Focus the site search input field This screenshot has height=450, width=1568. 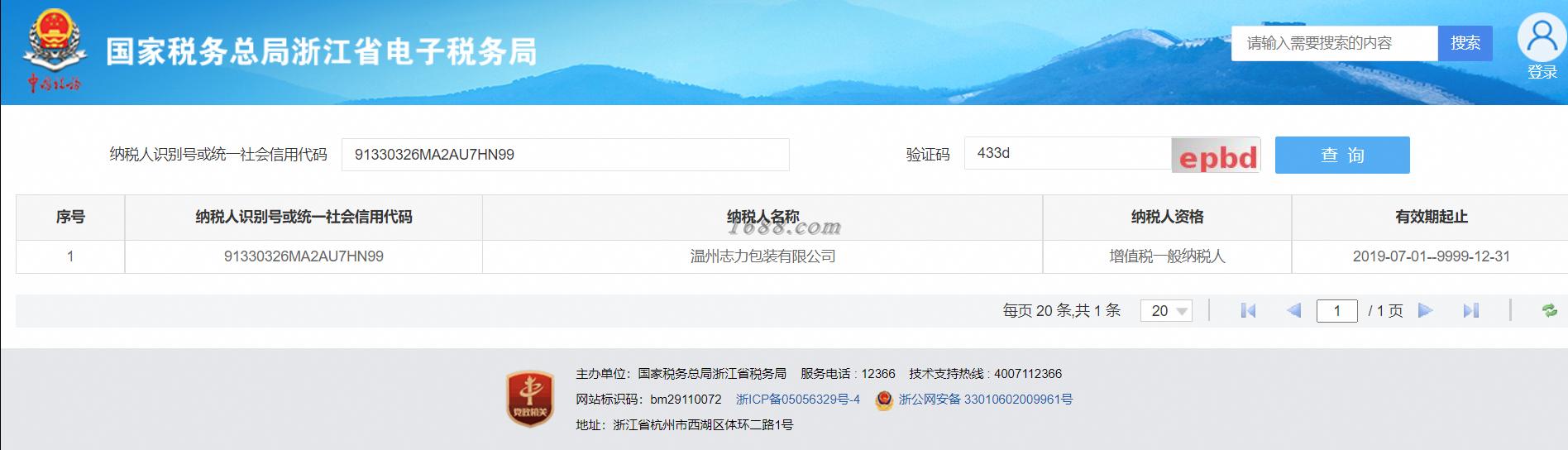(1335, 43)
